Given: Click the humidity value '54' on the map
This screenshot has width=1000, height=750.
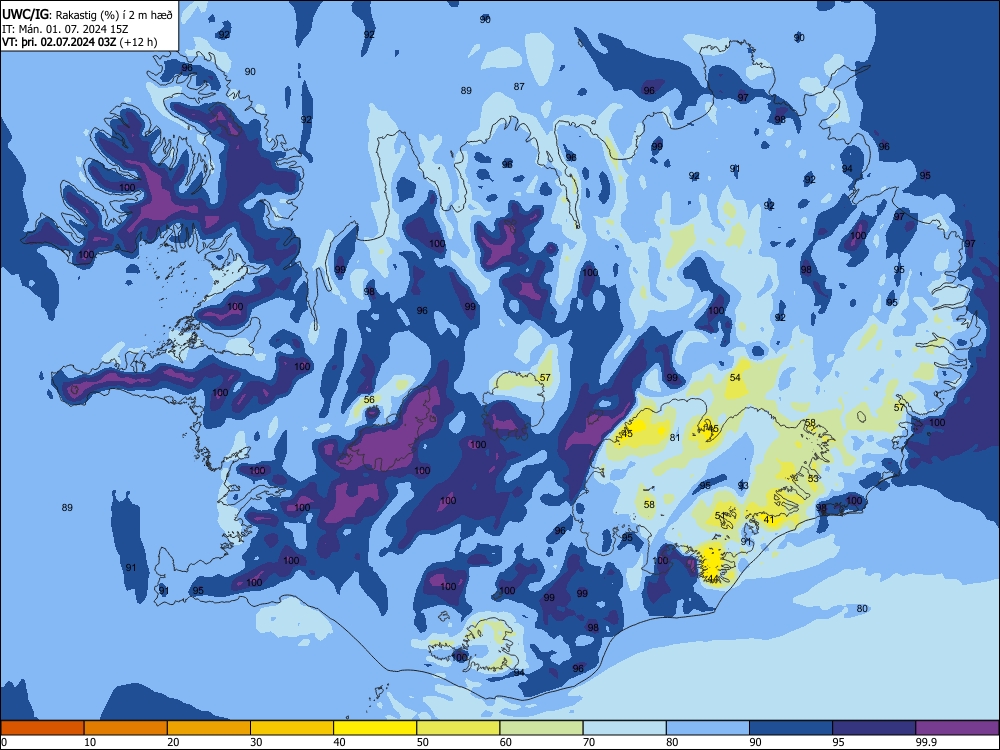Looking at the screenshot, I should (x=735, y=378).
